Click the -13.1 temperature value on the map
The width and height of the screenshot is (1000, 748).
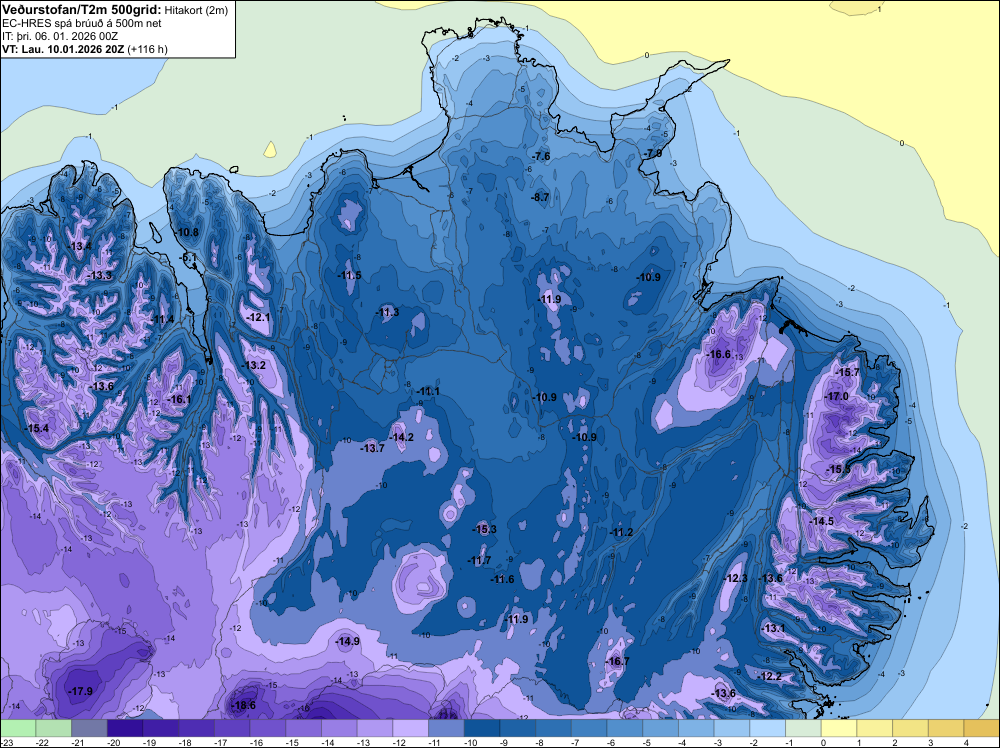coord(773,628)
